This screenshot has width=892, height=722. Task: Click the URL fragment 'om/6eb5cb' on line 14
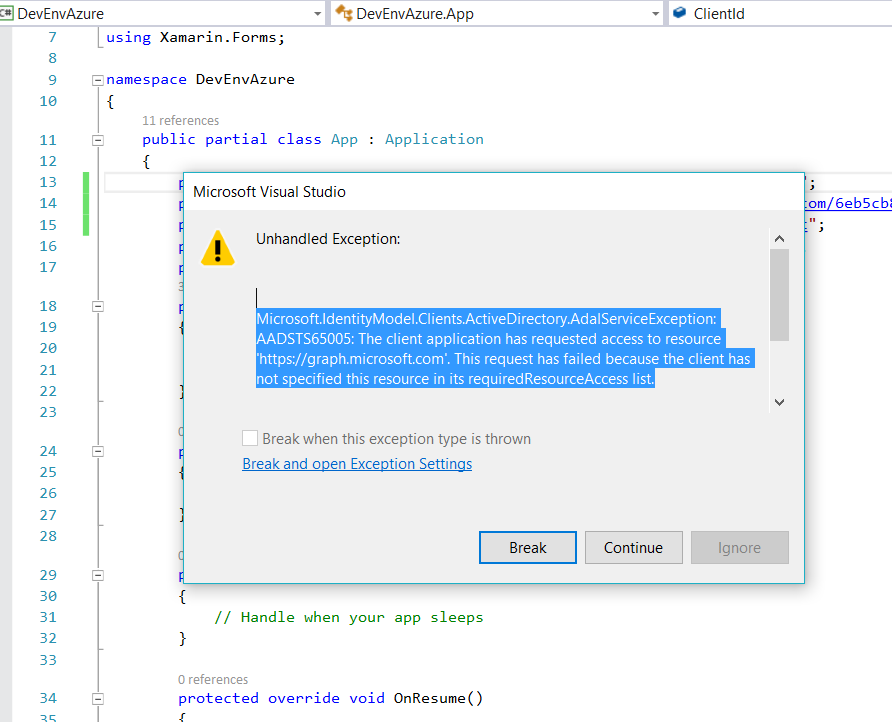tap(847, 203)
